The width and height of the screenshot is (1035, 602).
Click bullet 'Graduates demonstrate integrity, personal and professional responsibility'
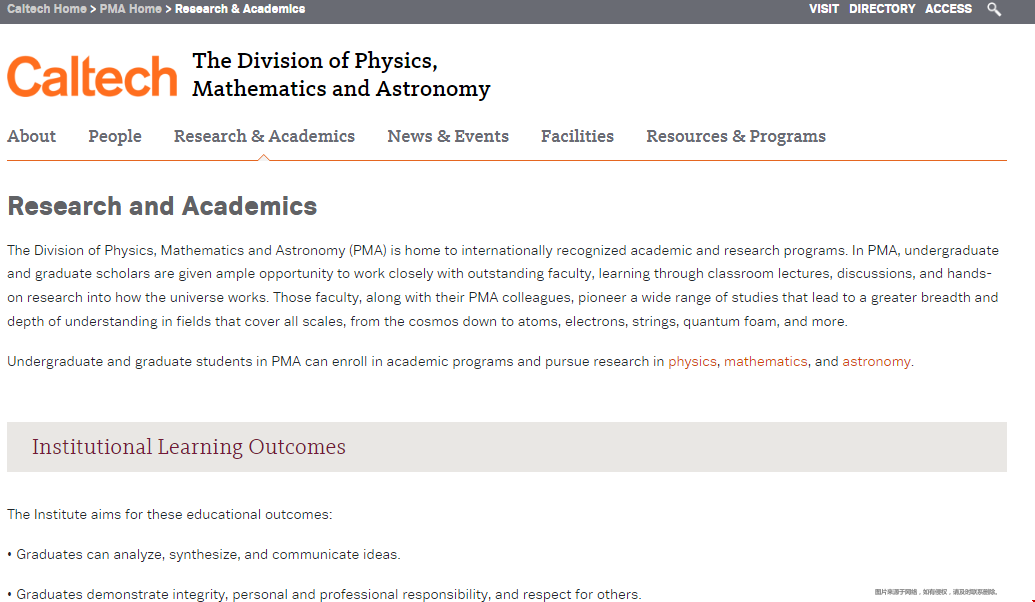click(324, 594)
